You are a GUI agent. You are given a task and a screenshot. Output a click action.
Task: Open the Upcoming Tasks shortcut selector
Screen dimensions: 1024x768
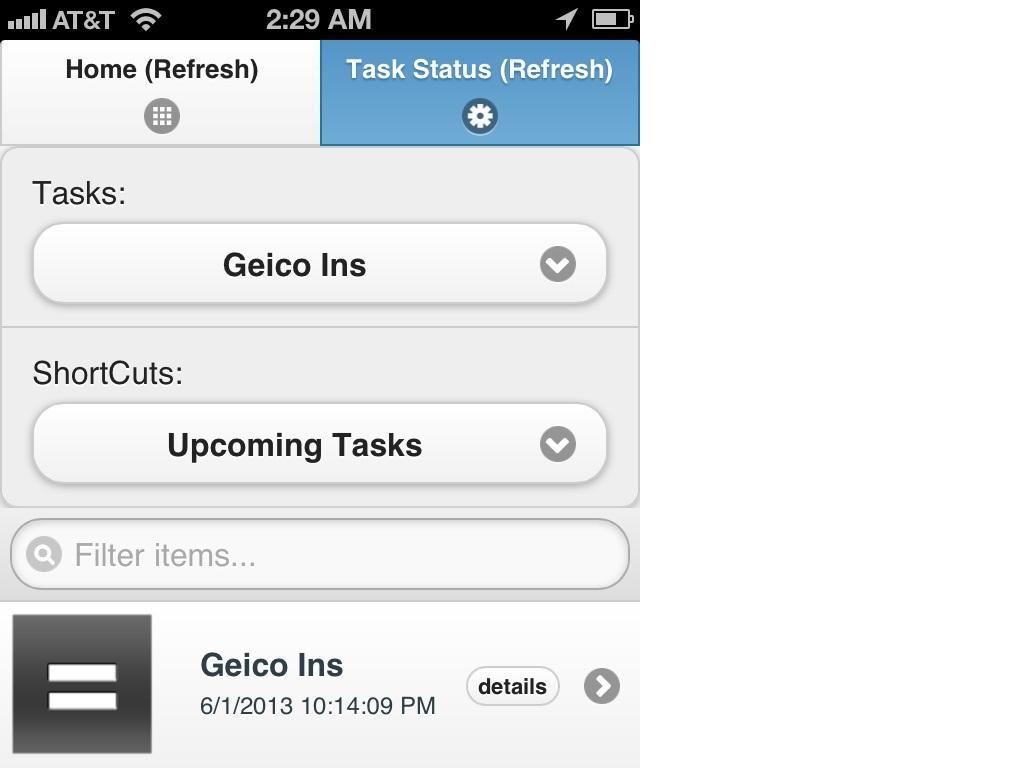[320, 445]
